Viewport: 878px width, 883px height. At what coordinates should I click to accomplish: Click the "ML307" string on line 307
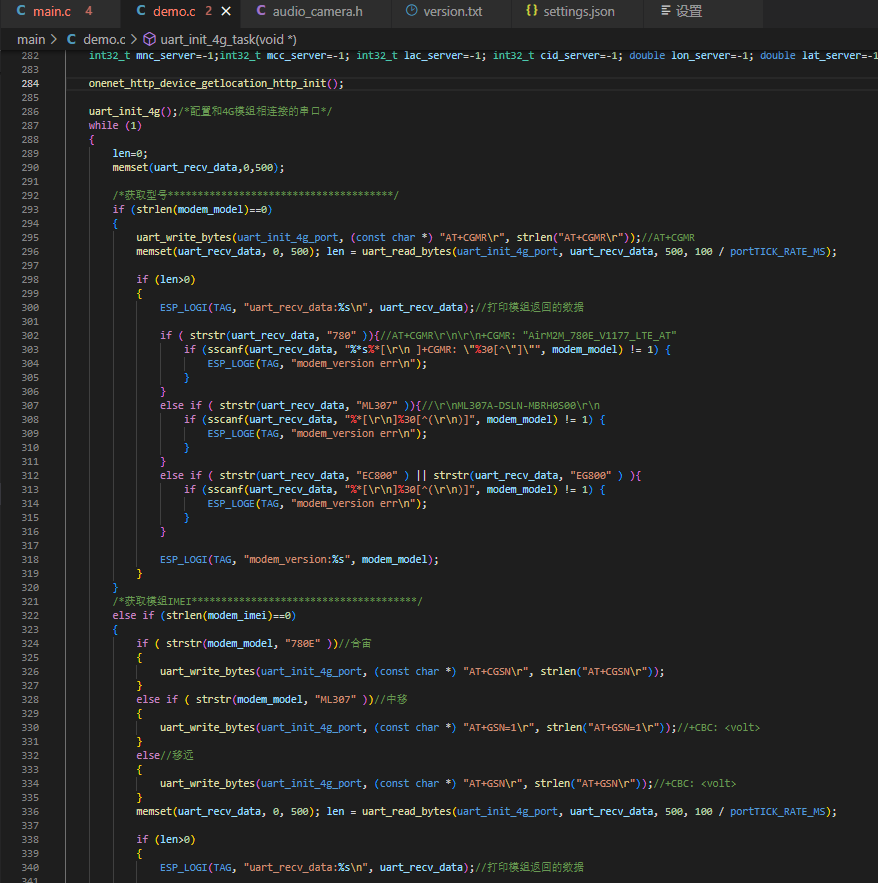pyautogui.click(x=377, y=405)
